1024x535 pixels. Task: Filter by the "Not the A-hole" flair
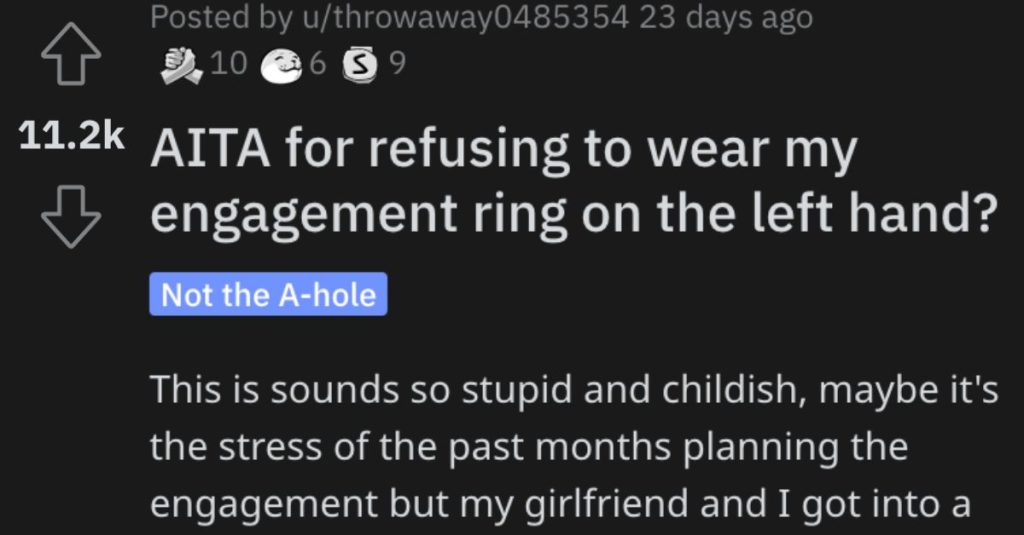point(268,295)
